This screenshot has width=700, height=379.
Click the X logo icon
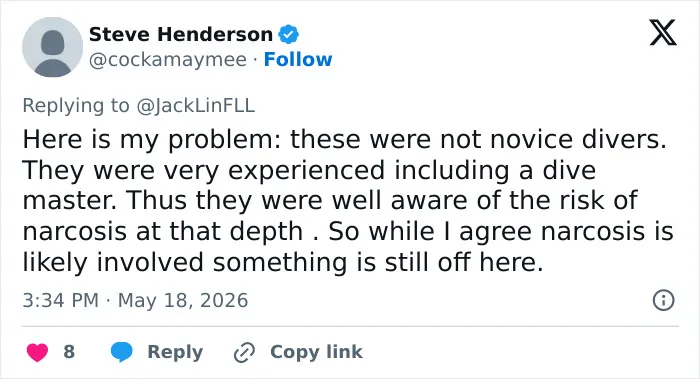coord(663,32)
